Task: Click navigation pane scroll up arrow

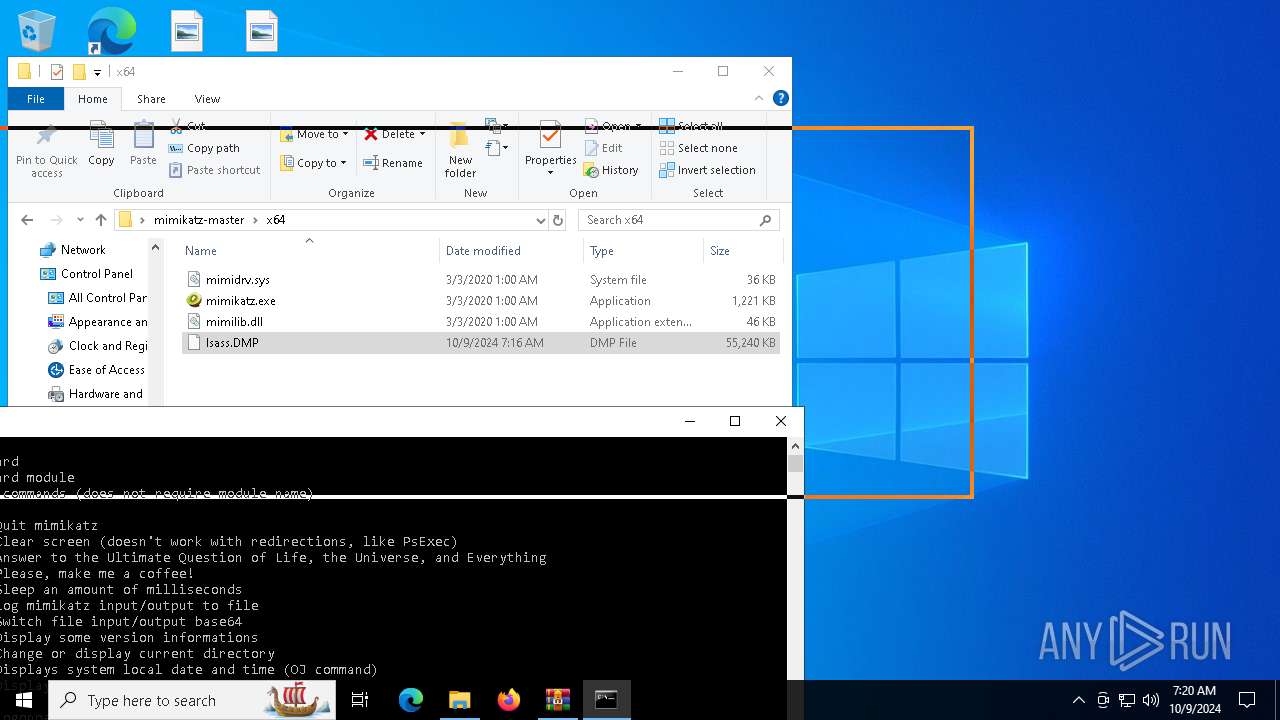Action: 155,248
